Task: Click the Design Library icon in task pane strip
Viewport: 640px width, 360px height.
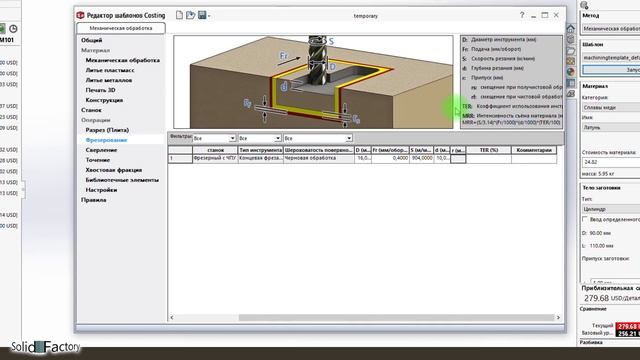Action: [571, 40]
